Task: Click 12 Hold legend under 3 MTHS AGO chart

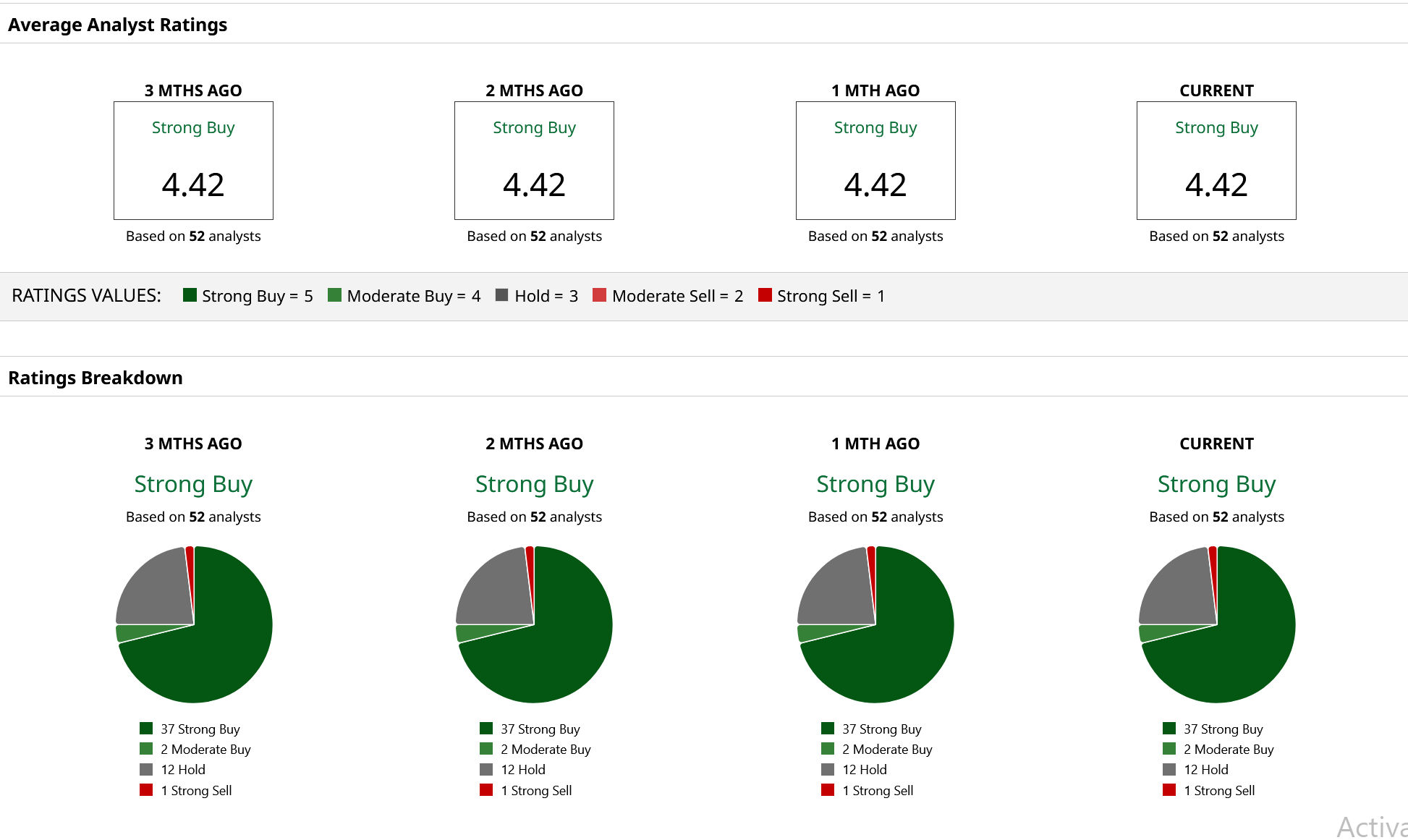Action: 183,770
